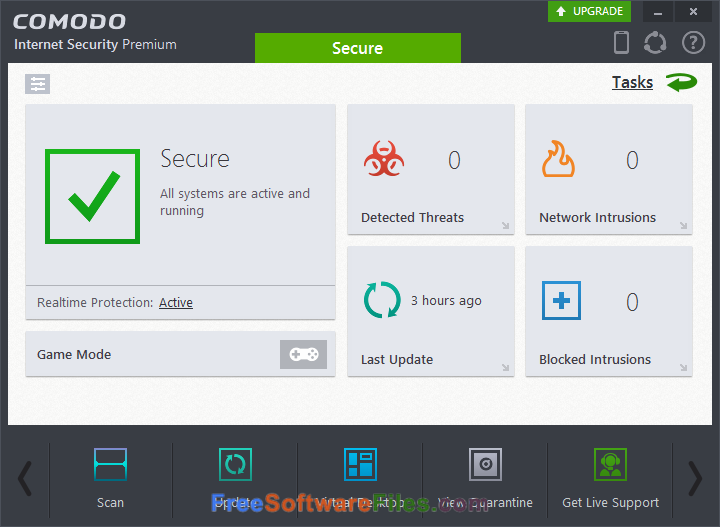The image size is (720, 527).
Task: Click the refresh/share circular icon in header
Action: [x=655, y=43]
